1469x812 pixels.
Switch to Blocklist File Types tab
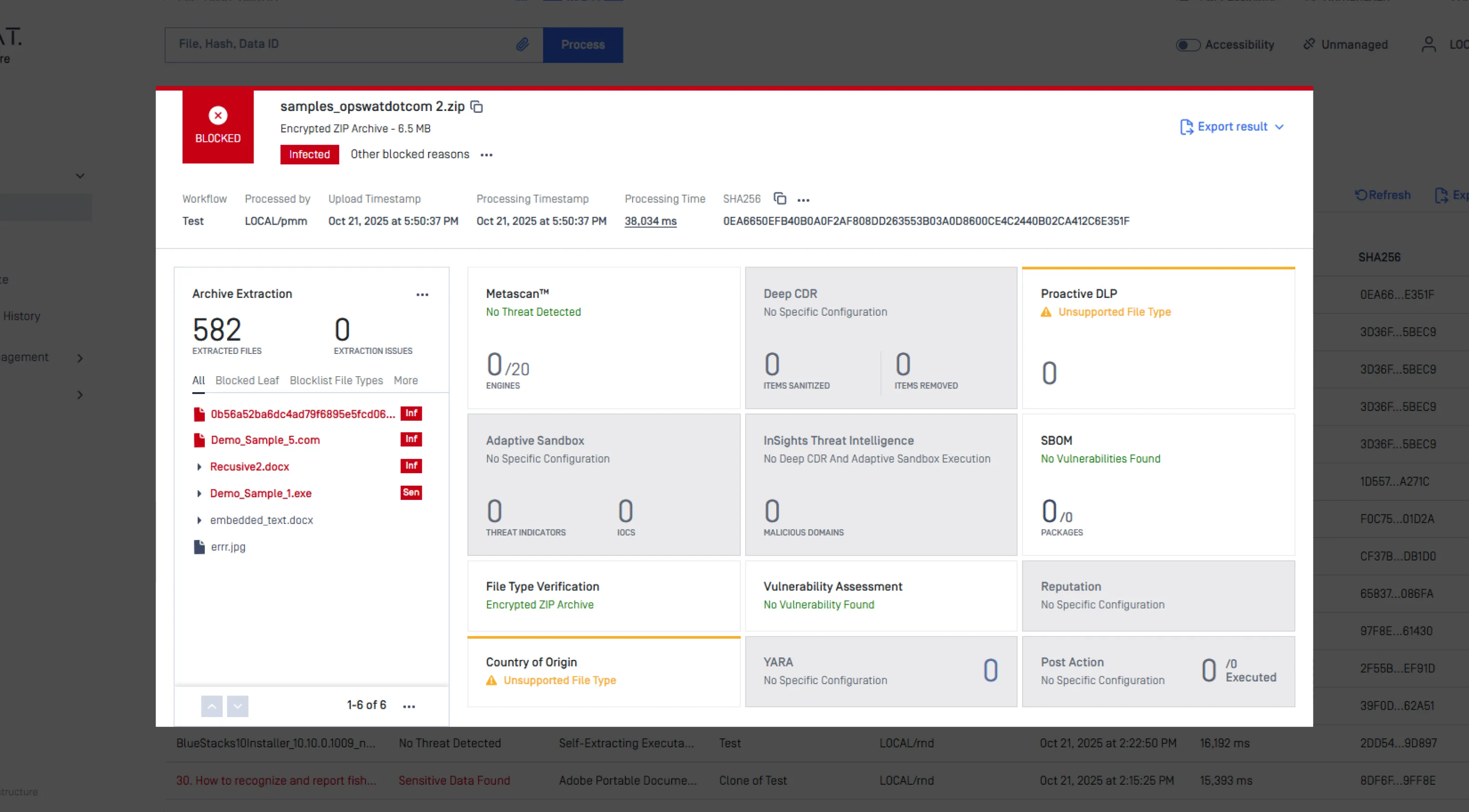click(336, 380)
